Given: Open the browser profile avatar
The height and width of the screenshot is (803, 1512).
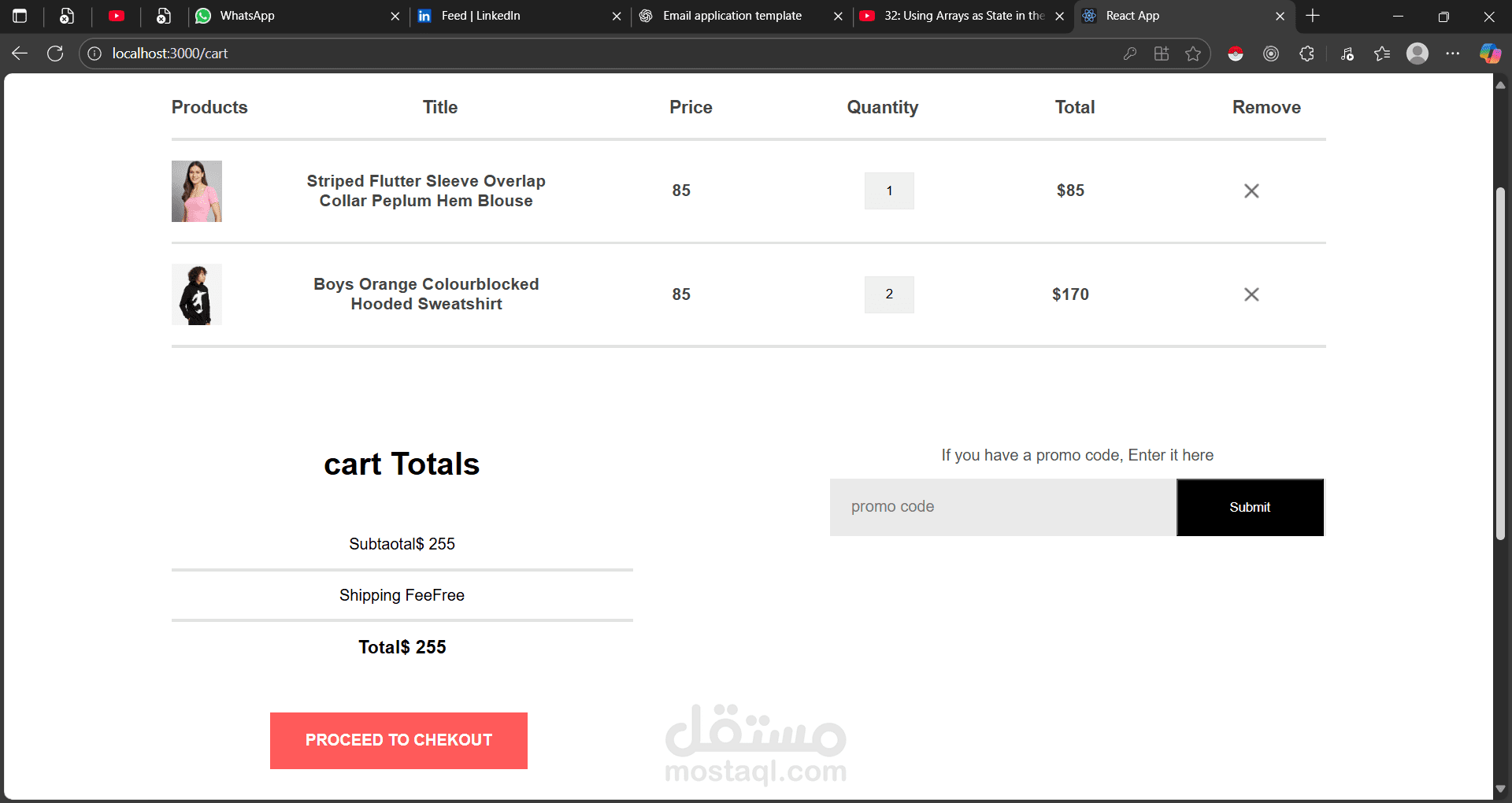Looking at the screenshot, I should [1417, 54].
